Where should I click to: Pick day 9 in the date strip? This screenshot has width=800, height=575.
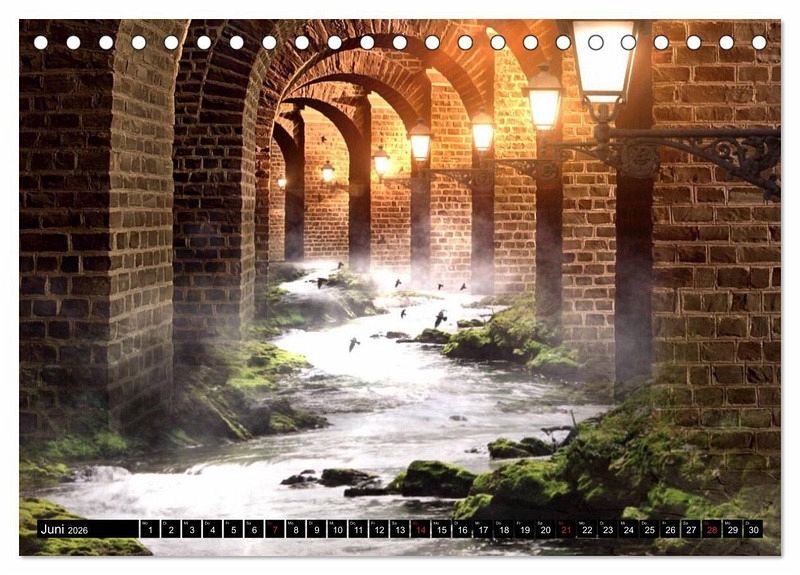click(x=316, y=529)
